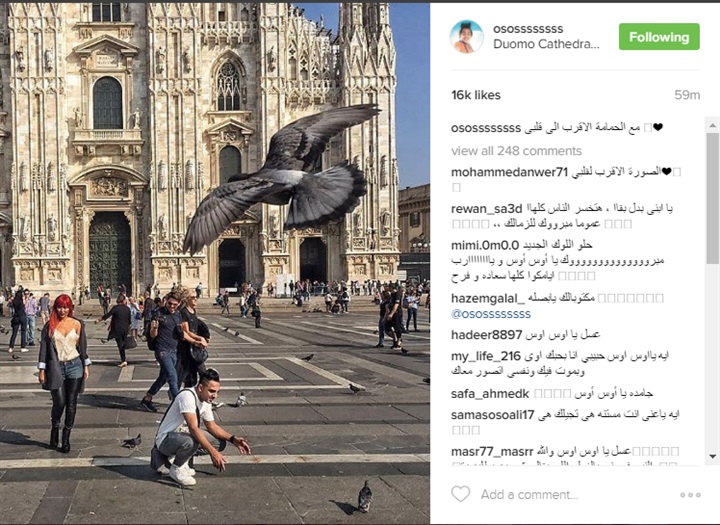
Task: Open commenter mohammedanwer71 profile
Action: click(510, 172)
